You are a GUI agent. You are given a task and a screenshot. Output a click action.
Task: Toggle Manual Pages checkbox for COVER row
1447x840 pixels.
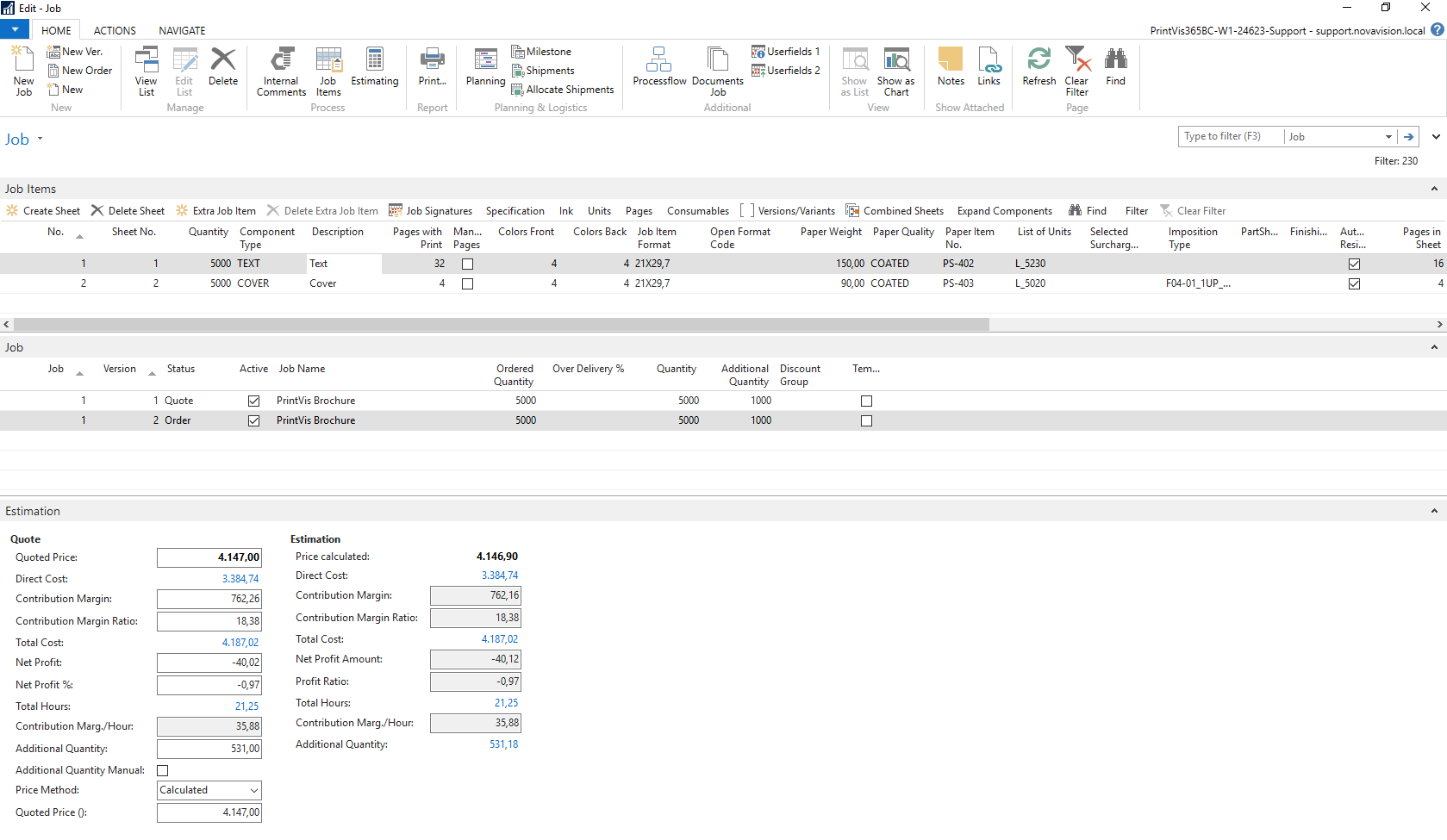(x=467, y=283)
